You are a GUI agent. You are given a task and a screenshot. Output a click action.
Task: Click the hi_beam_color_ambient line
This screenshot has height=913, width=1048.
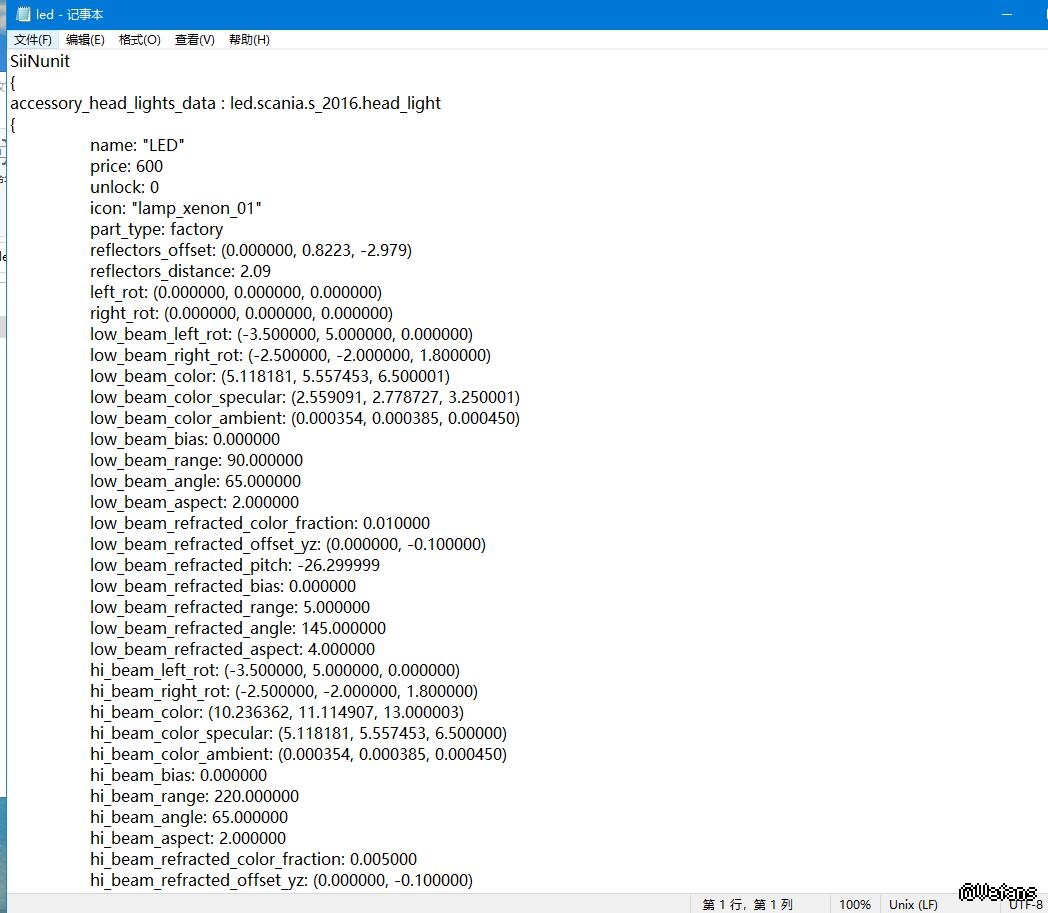[298, 755]
